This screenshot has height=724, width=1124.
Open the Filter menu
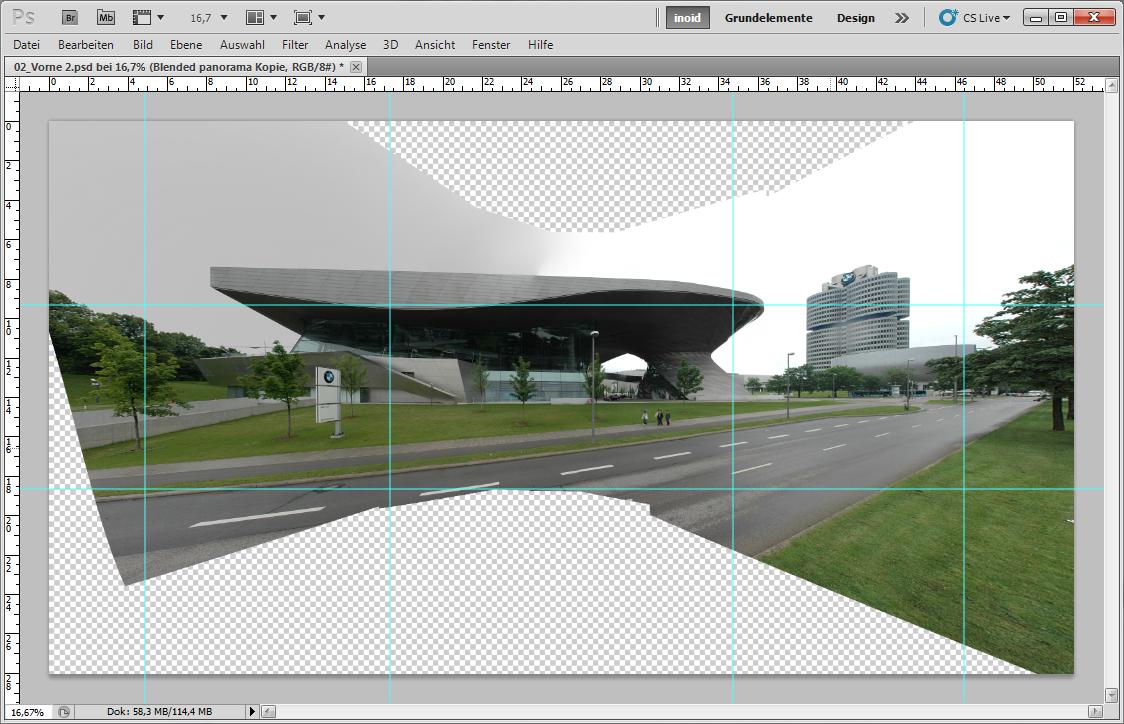(295, 45)
